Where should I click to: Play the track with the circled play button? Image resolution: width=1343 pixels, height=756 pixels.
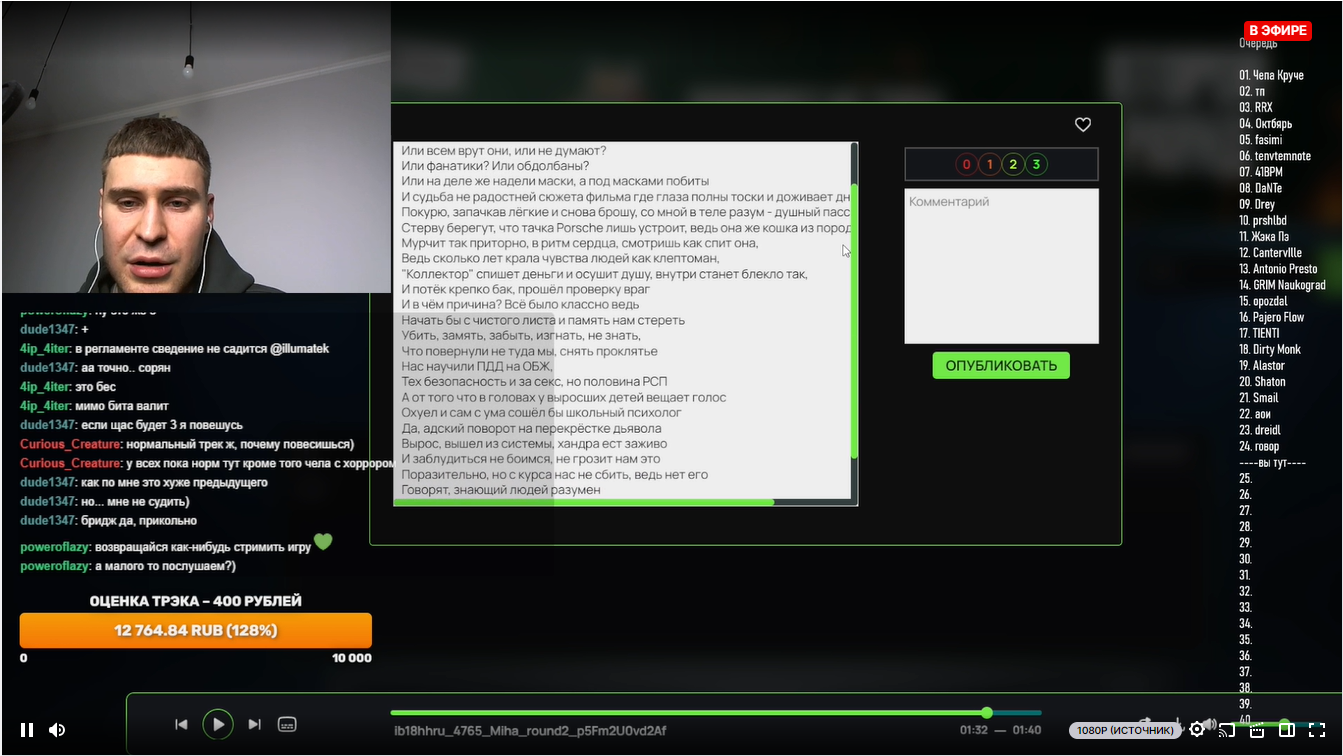pyautogui.click(x=217, y=724)
